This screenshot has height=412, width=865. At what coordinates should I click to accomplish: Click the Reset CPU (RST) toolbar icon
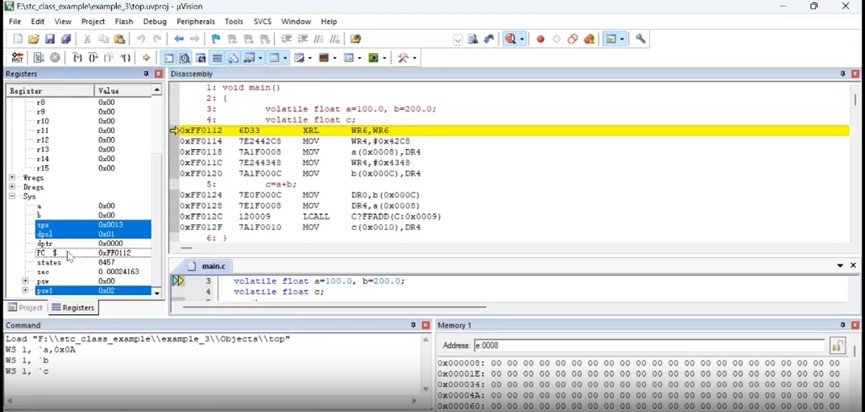pos(18,58)
